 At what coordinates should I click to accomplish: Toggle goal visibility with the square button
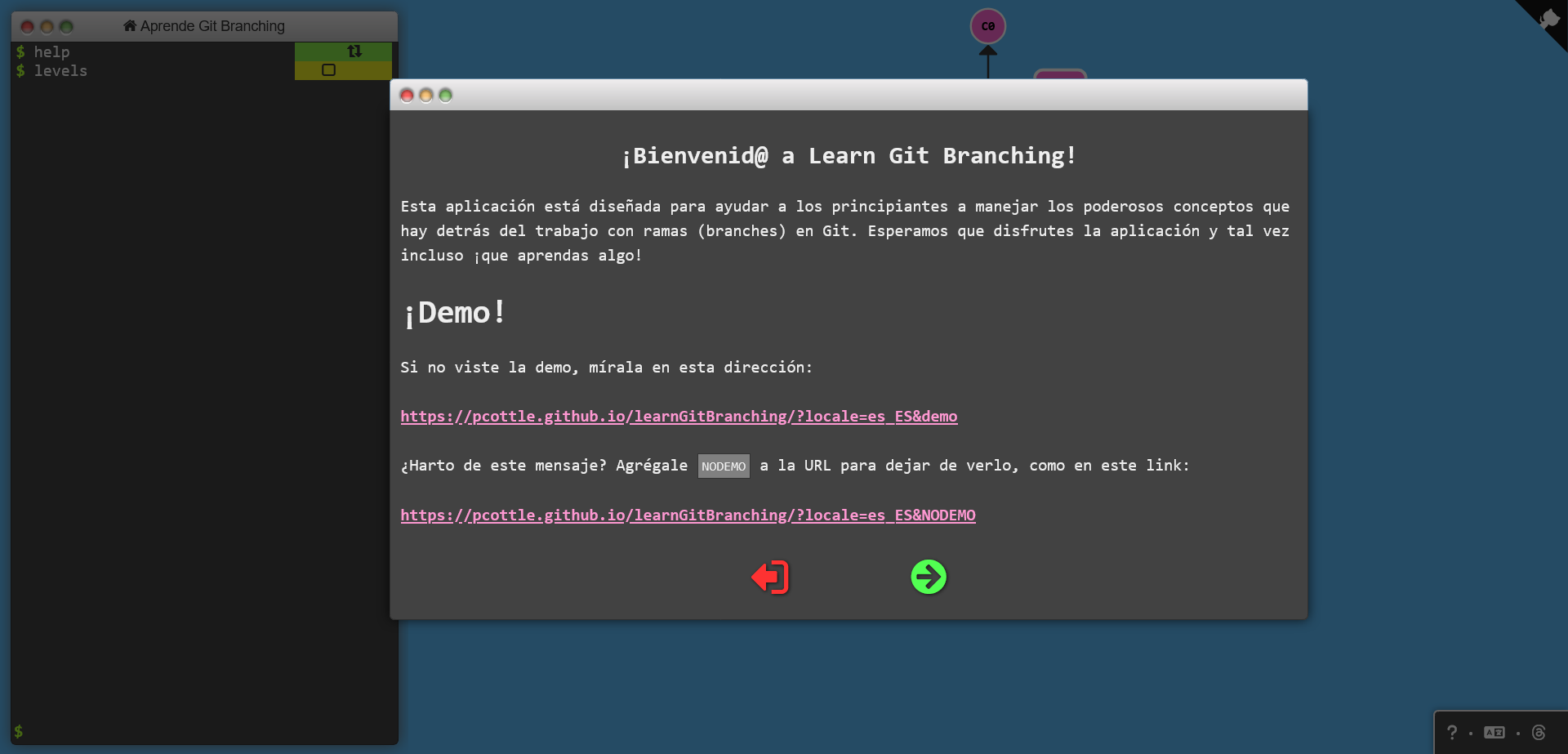(329, 70)
